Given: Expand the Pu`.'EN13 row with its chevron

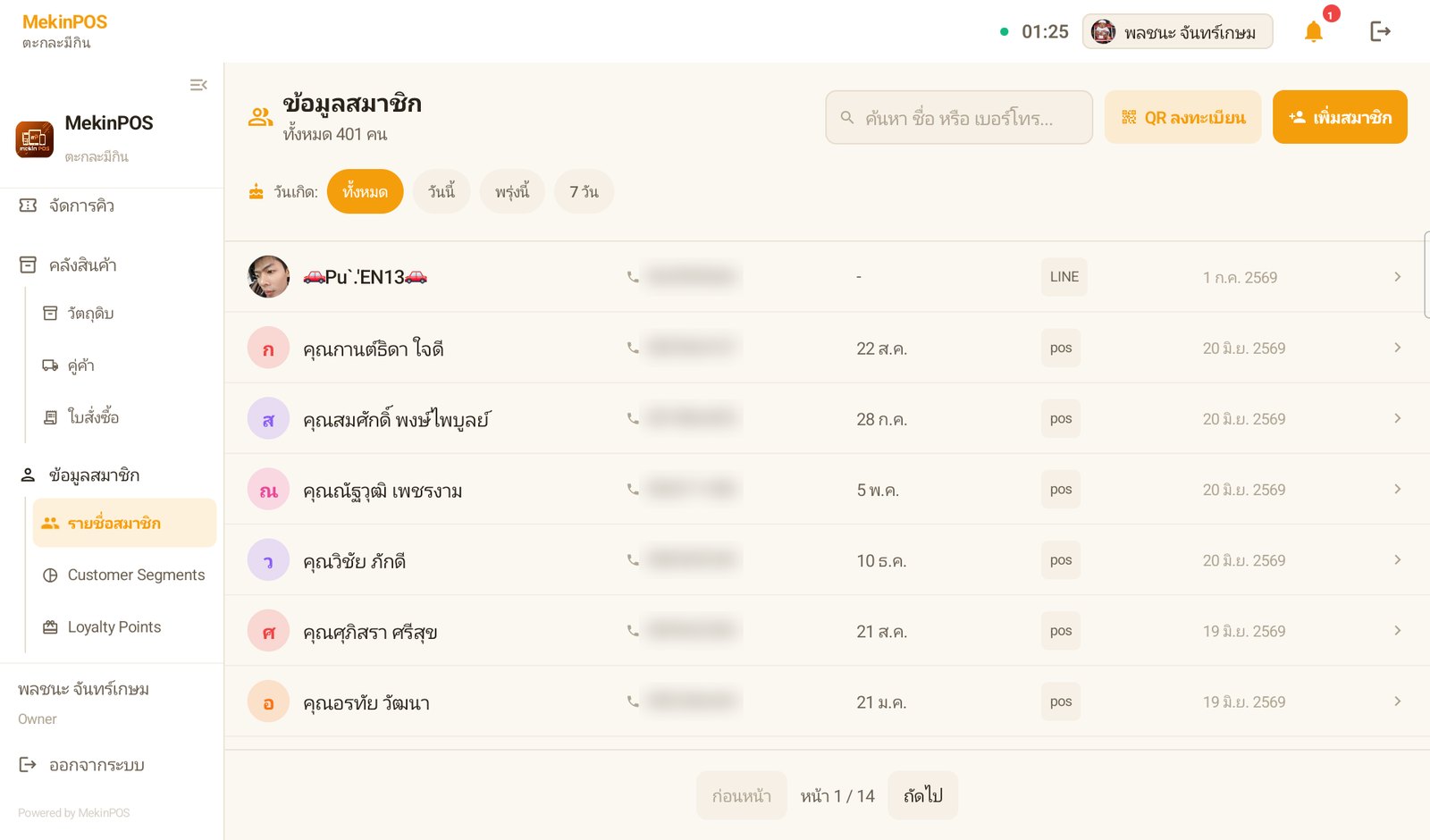Looking at the screenshot, I should 1397,277.
